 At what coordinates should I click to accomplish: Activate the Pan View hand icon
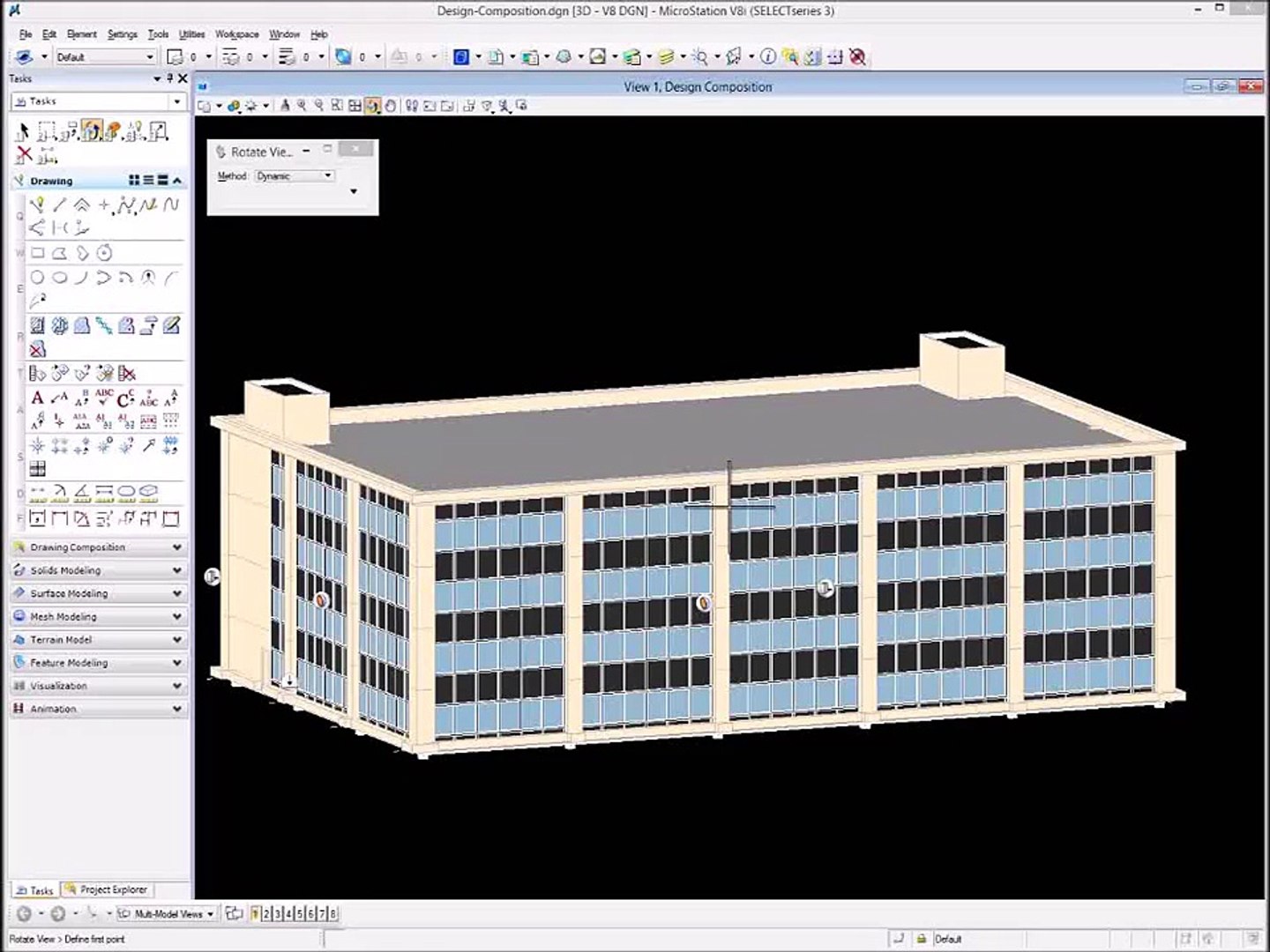pyautogui.click(x=391, y=106)
